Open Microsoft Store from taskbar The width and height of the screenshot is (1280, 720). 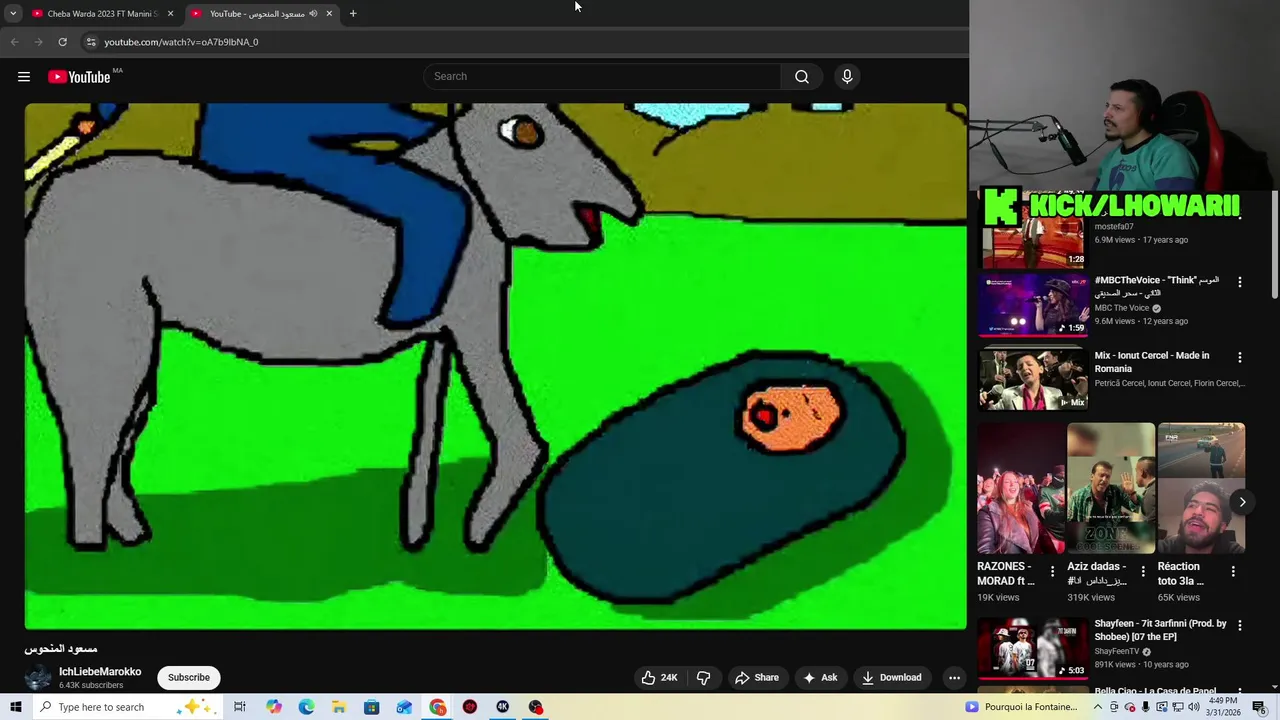coord(372,707)
